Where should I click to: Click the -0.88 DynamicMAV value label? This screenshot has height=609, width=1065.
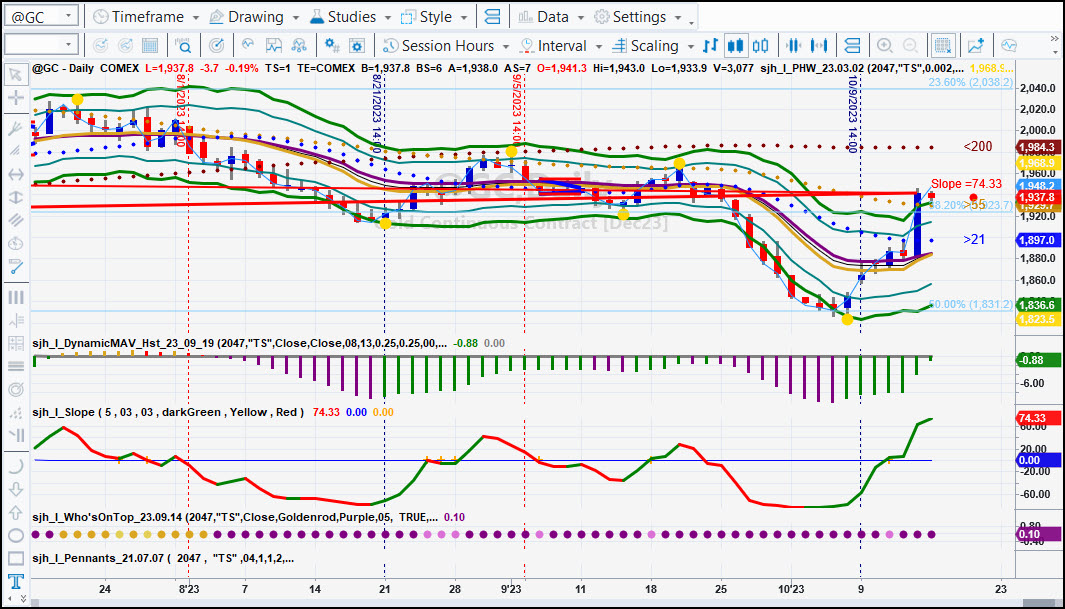(1038, 361)
